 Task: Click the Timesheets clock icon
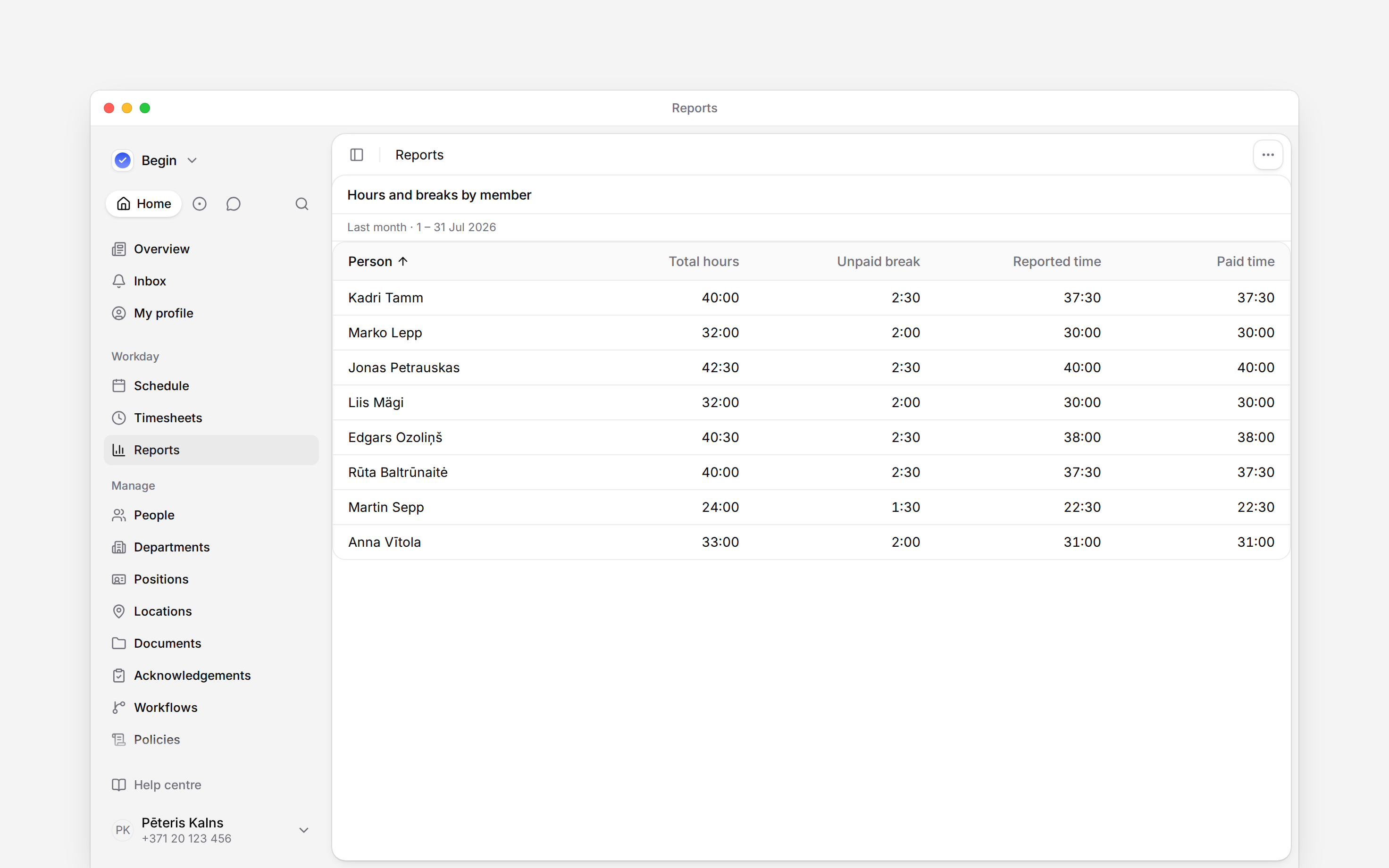[x=119, y=418]
